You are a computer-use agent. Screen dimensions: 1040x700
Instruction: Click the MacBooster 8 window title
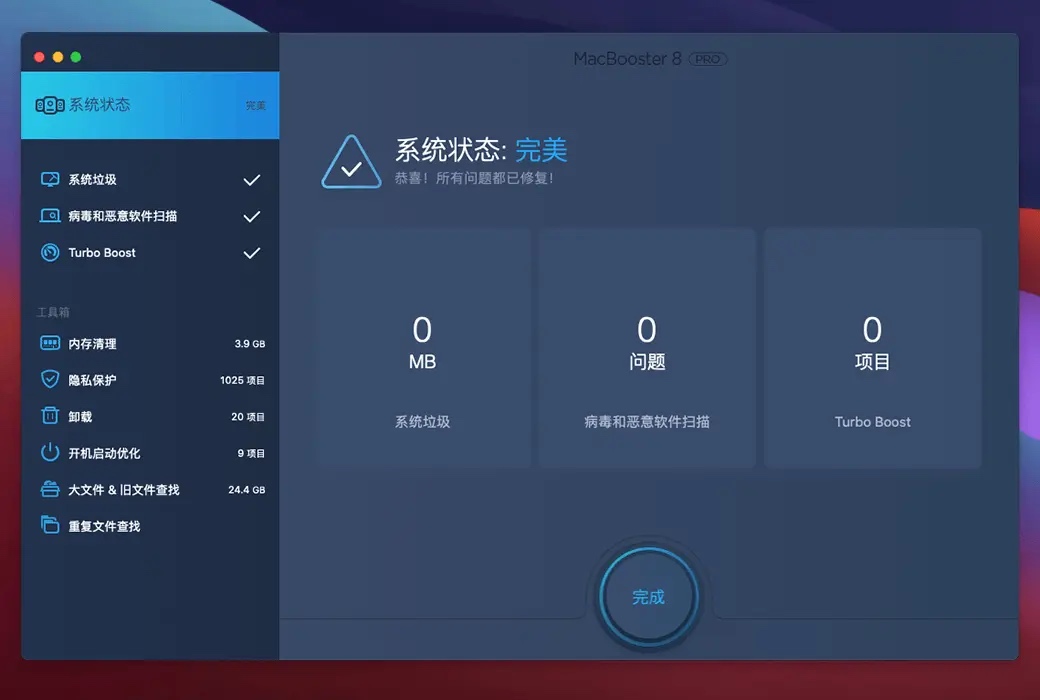coord(627,59)
